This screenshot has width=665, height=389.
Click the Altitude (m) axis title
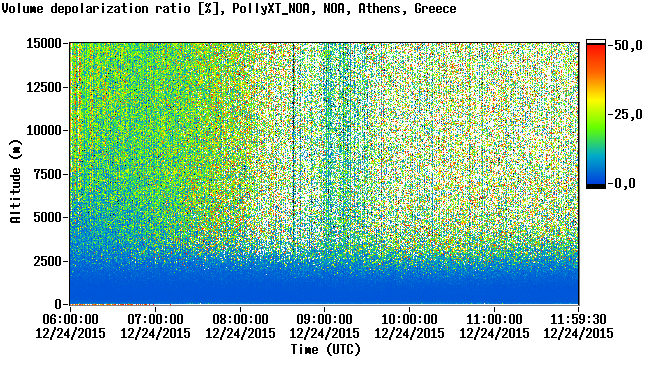click(x=15, y=181)
